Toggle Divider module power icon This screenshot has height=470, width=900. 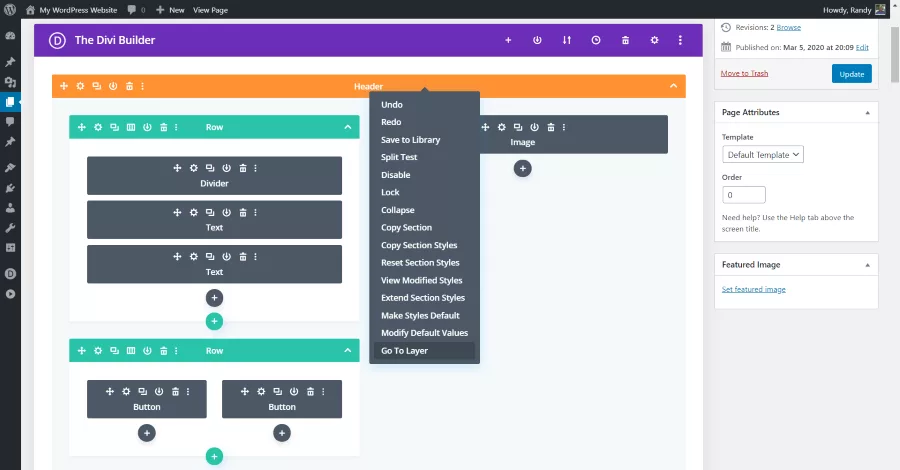(x=227, y=168)
